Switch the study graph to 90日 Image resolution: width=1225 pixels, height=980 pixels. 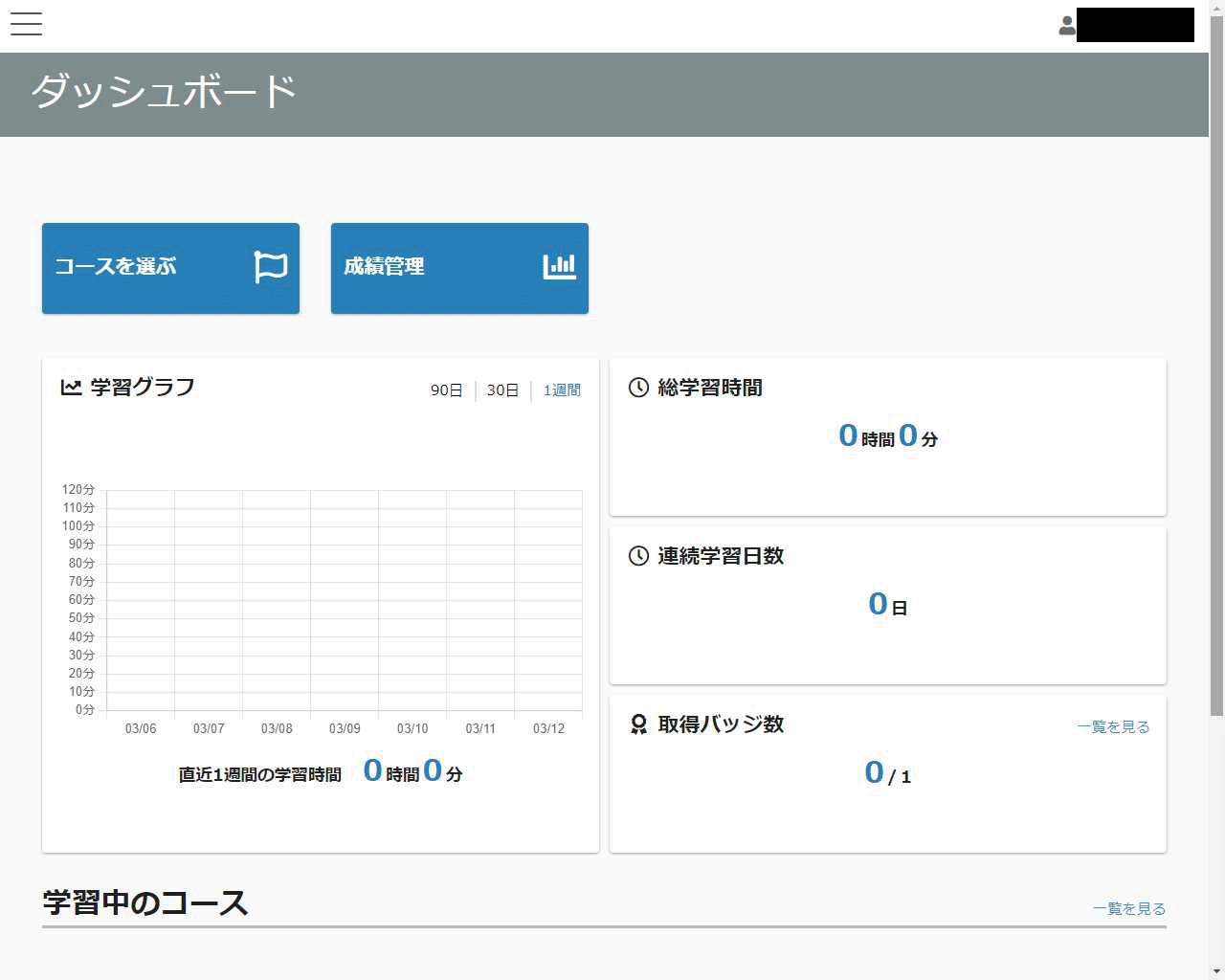point(446,390)
